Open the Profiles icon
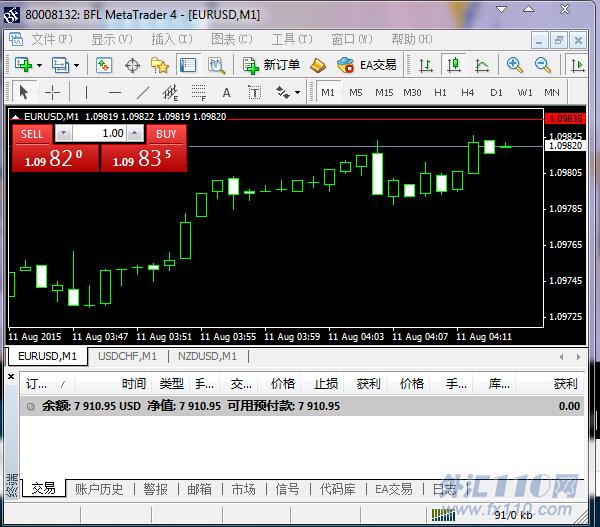 click(60, 65)
